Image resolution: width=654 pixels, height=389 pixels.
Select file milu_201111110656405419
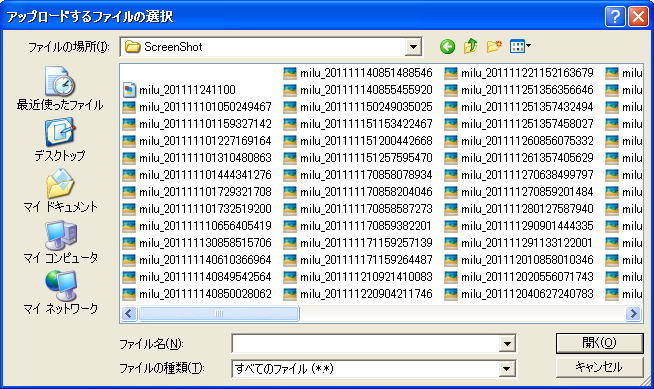197,226
